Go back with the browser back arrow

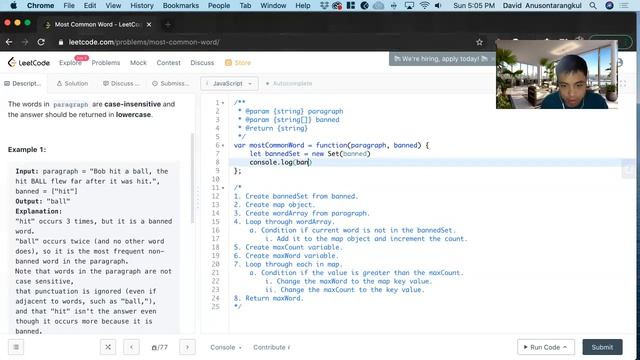9,42
